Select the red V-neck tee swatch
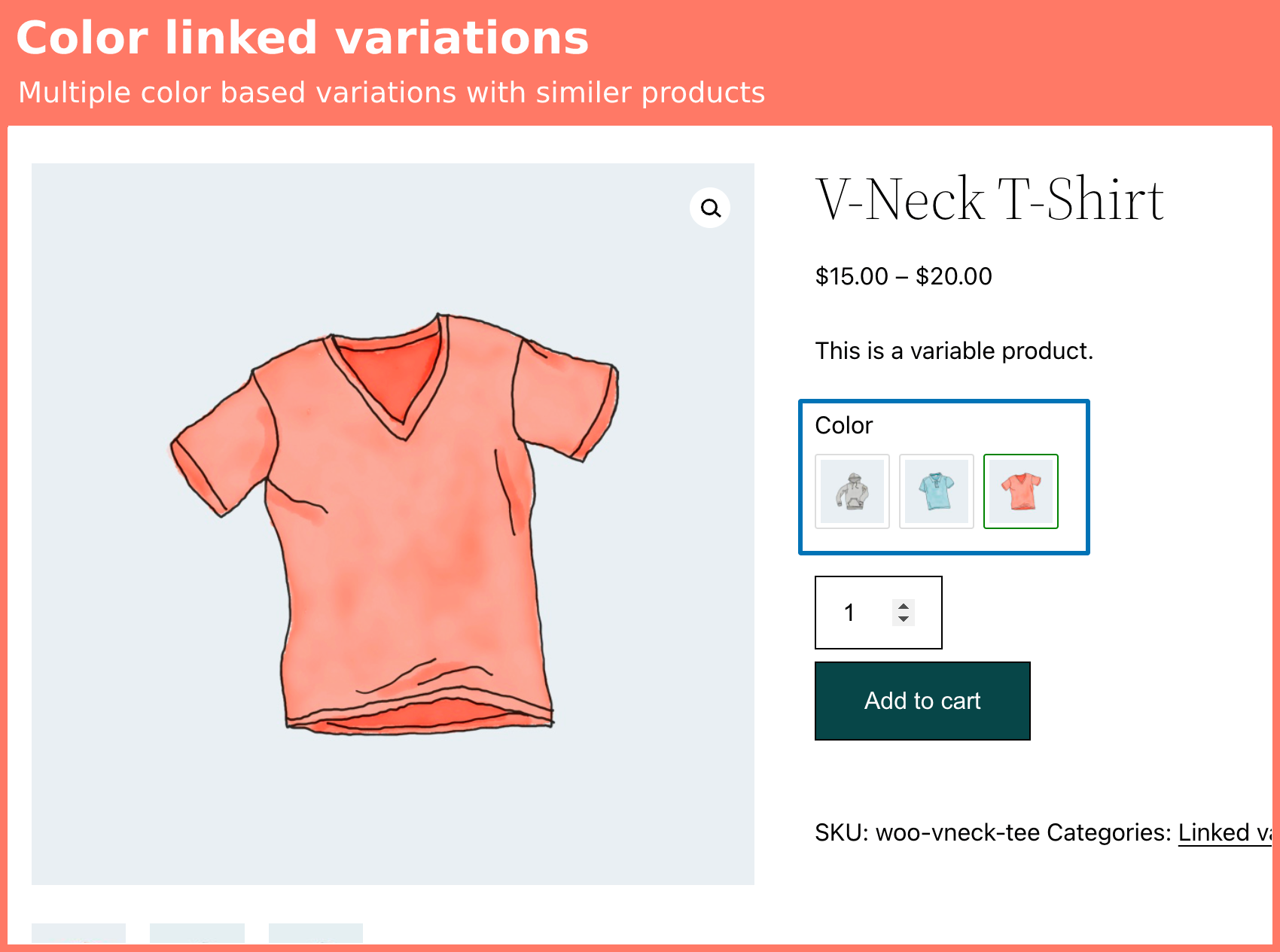Image resolution: width=1280 pixels, height=952 pixels. click(x=1021, y=491)
